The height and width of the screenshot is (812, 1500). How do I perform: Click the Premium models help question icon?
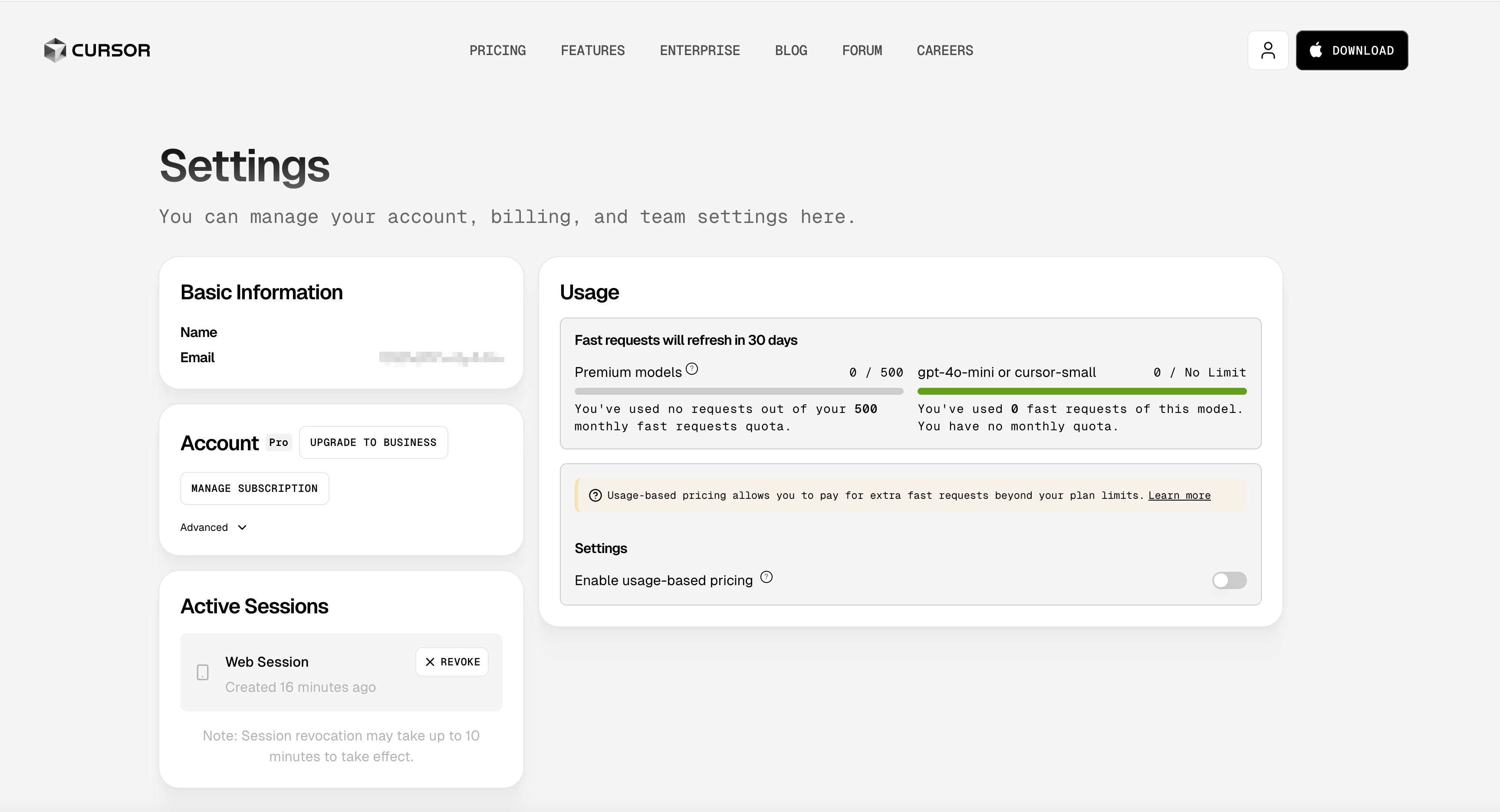692,369
